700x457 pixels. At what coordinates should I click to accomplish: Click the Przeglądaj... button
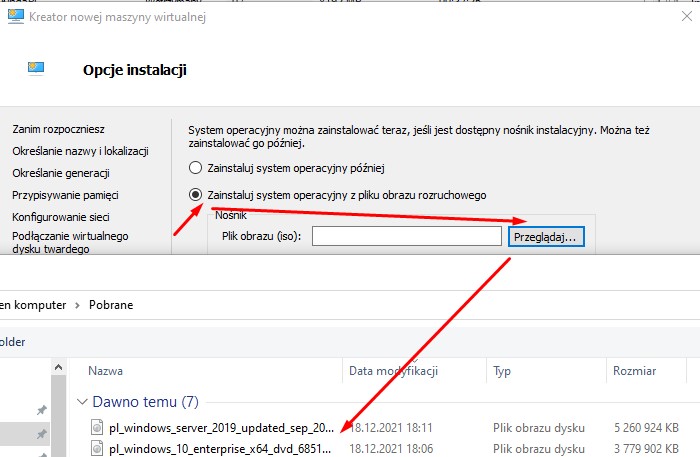[546, 237]
